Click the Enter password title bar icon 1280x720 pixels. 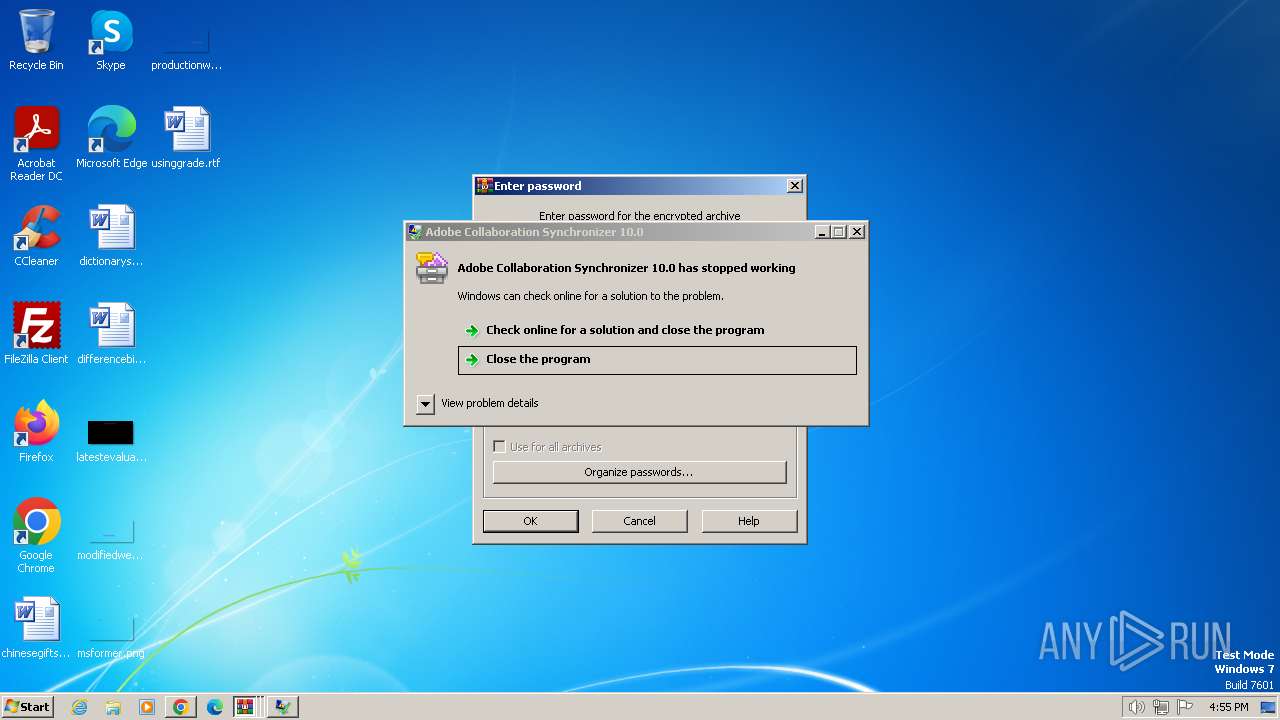click(484, 186)
